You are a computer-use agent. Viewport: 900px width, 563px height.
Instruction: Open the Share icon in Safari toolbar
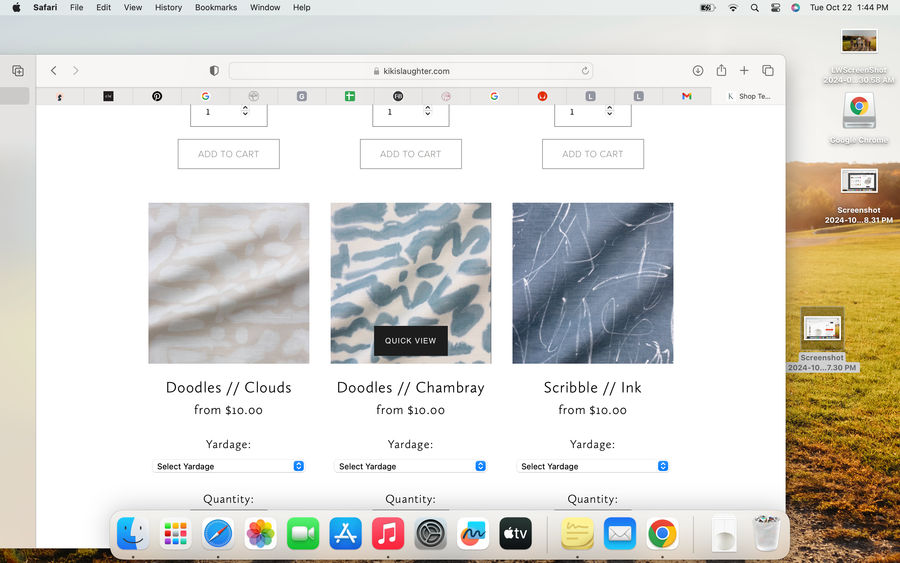[x=721, y=71]
